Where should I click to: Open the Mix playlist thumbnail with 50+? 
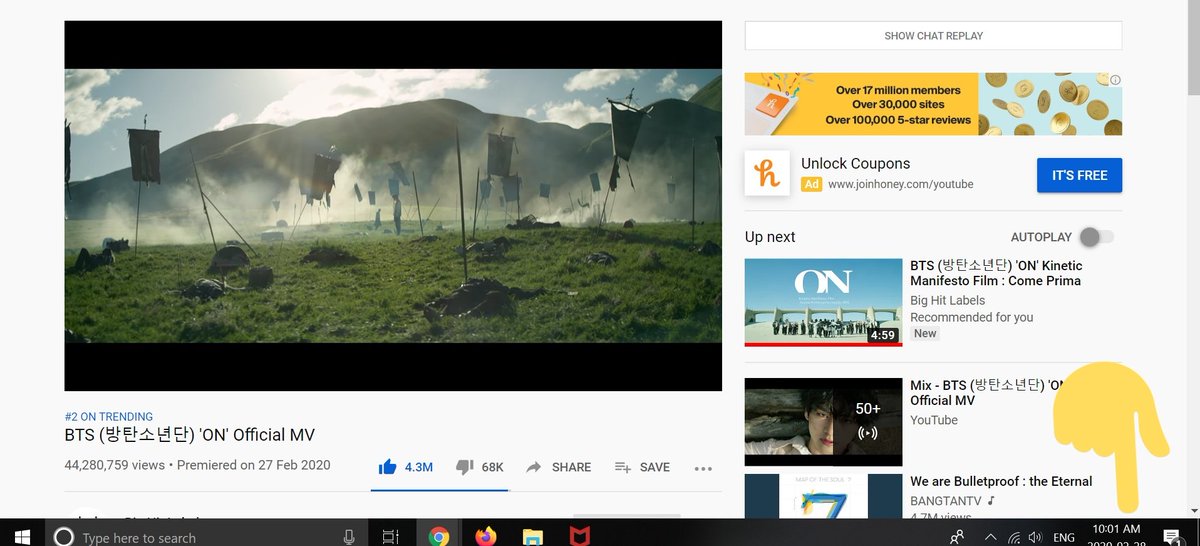823,422
